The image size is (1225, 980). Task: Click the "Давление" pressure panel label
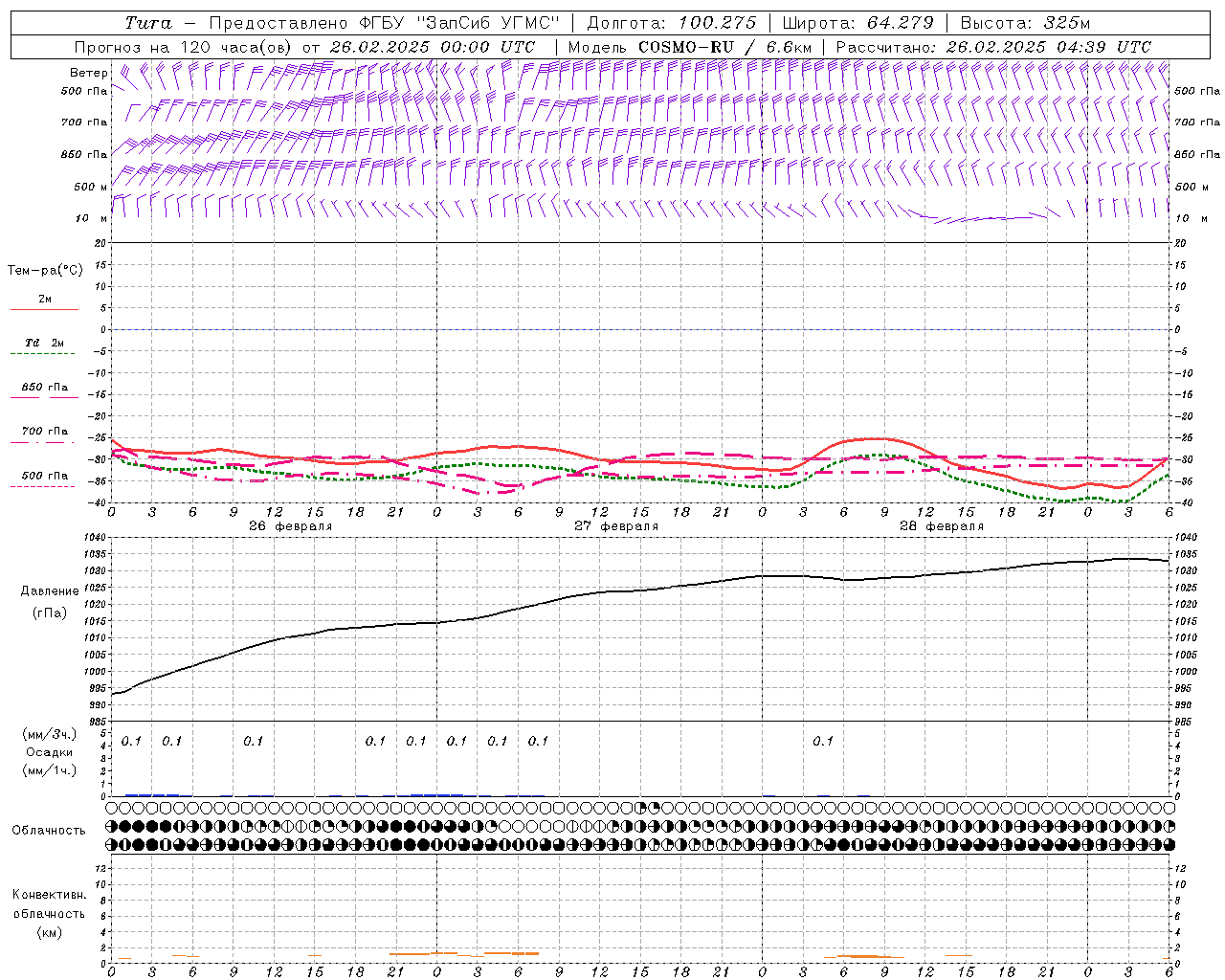(50, 591)
